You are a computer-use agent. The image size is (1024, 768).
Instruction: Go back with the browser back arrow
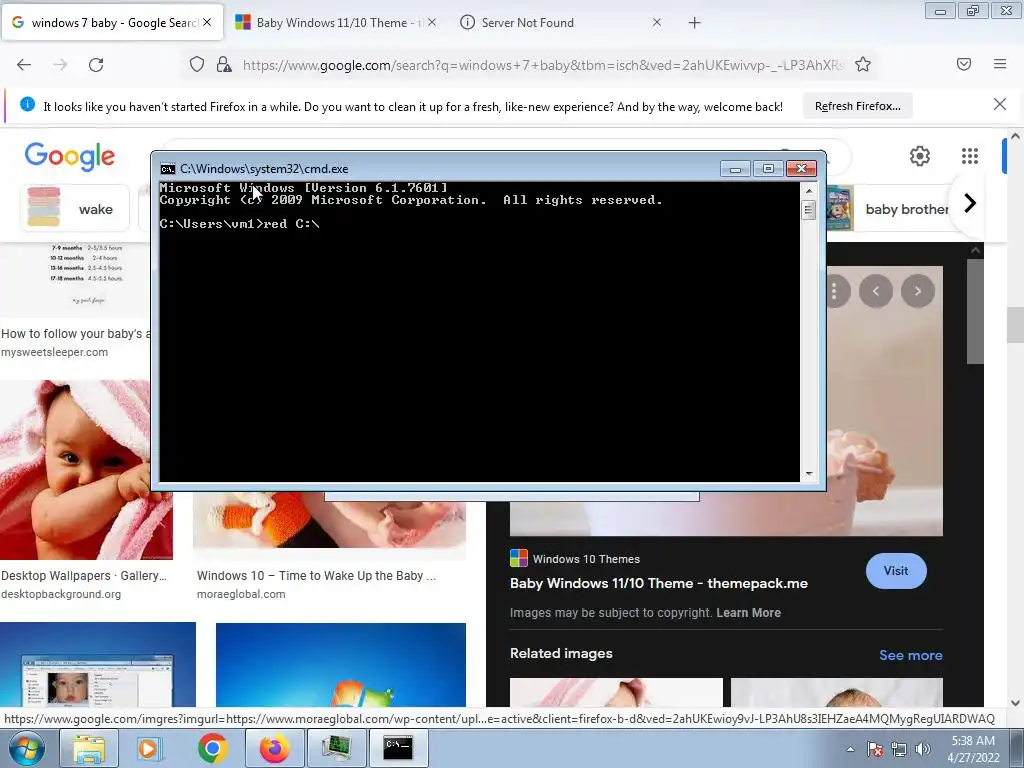24,65
